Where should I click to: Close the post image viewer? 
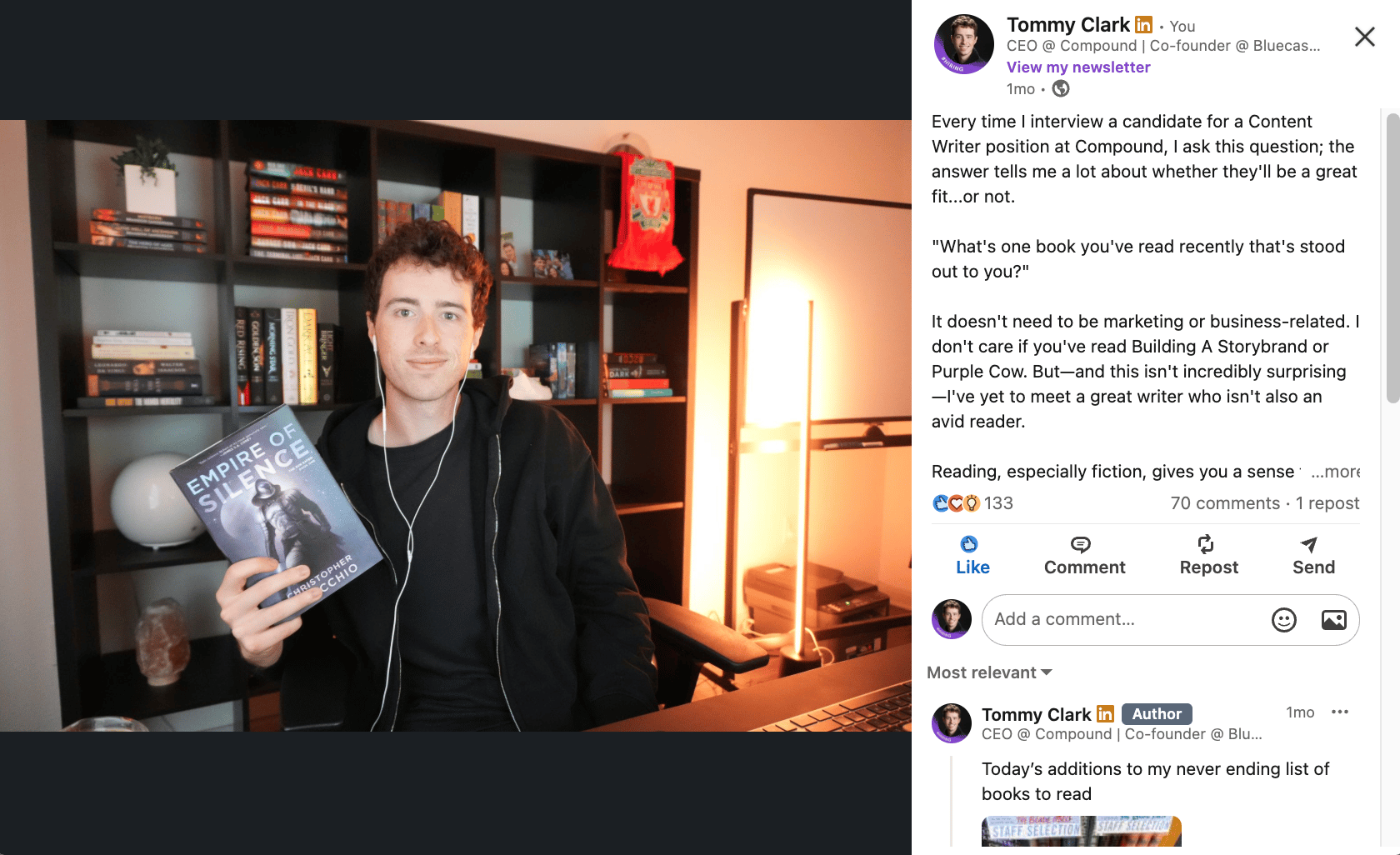pyautogui.click(x=1364, y=37)
